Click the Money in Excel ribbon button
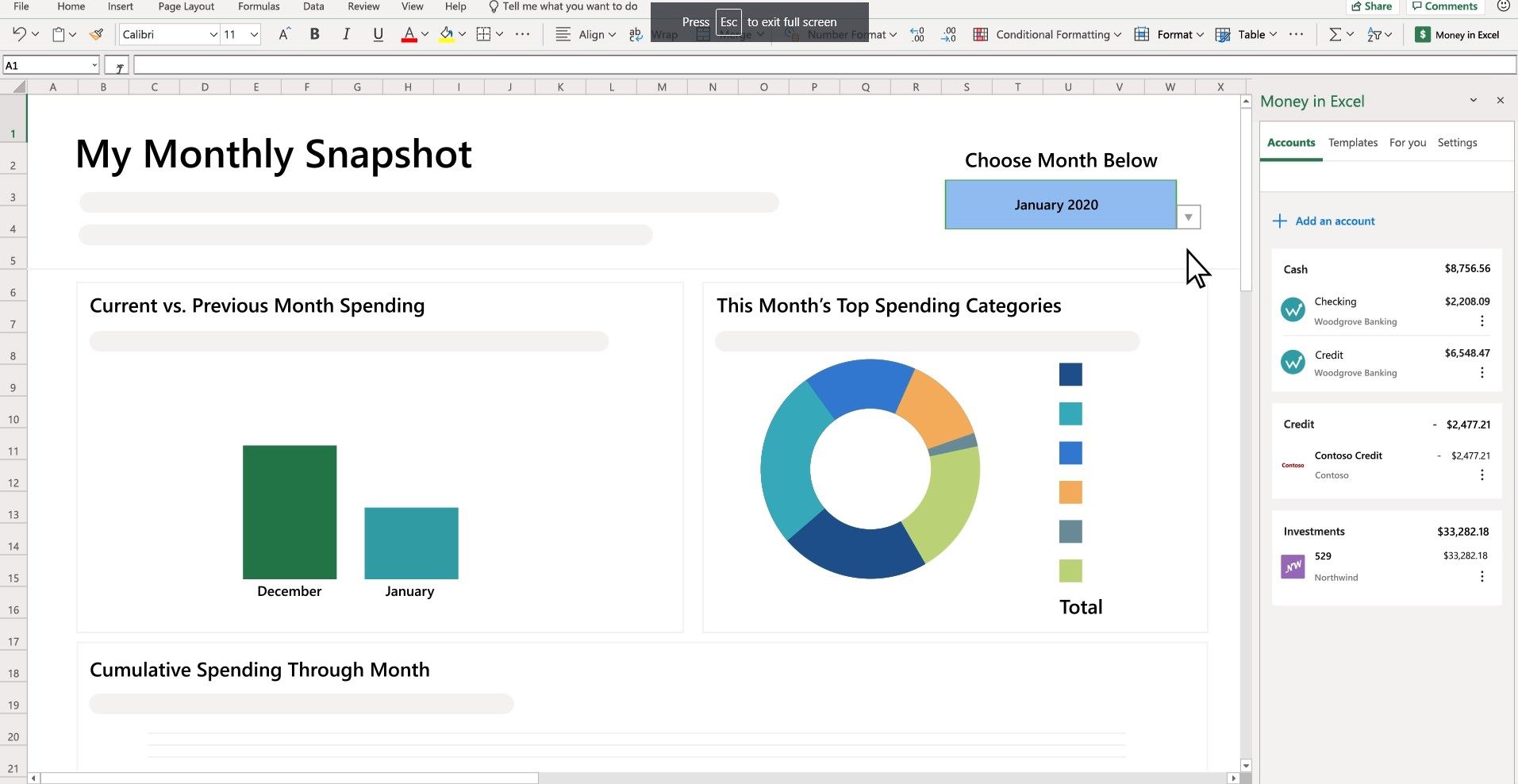1518x784 pixels. (1458, 34)
